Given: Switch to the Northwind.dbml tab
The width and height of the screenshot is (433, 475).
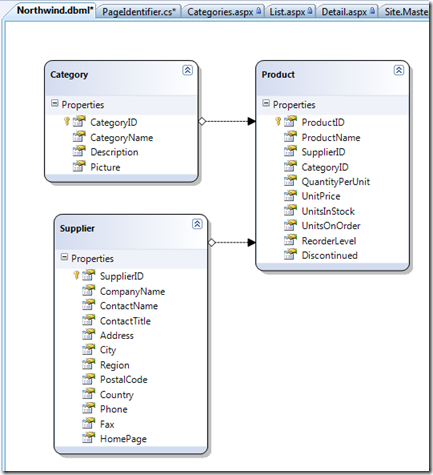Looking at the screenshot, I should tap(55, 10).
